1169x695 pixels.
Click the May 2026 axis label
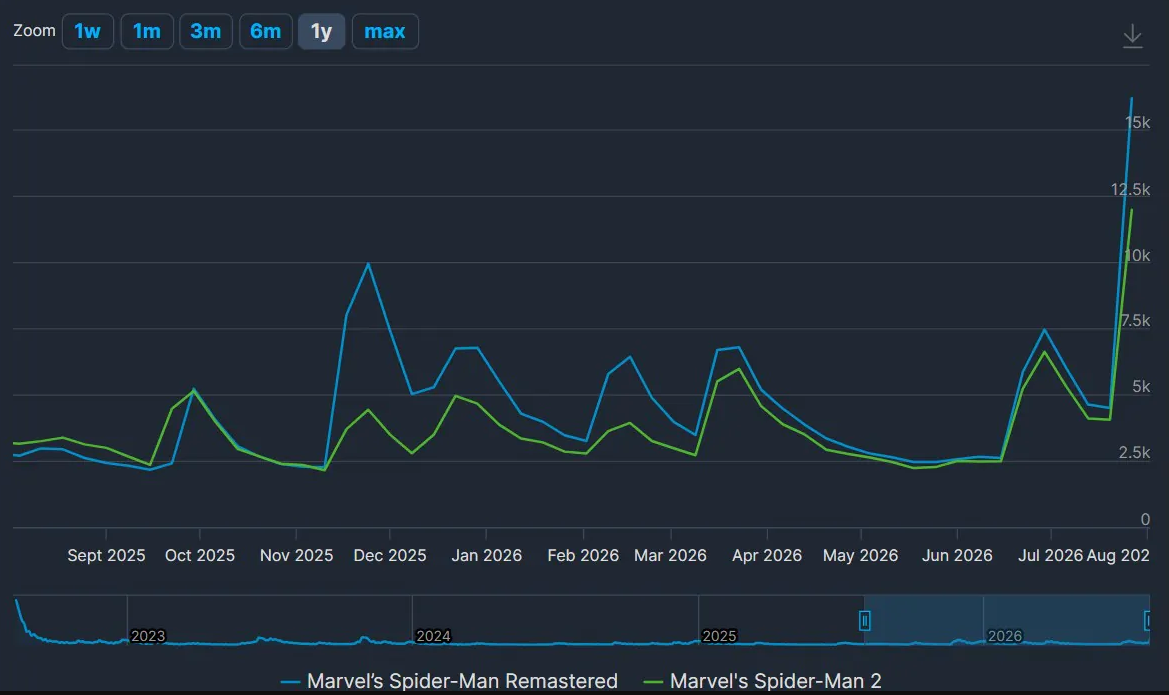[860, 556]
